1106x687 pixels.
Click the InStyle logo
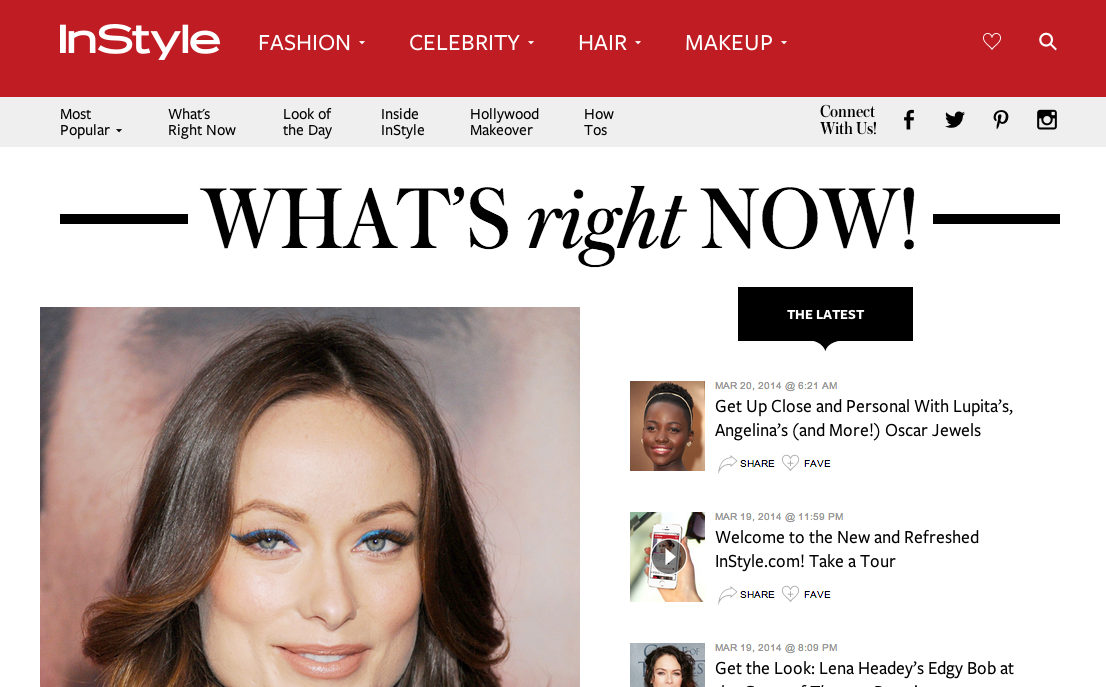pos(140,42)
